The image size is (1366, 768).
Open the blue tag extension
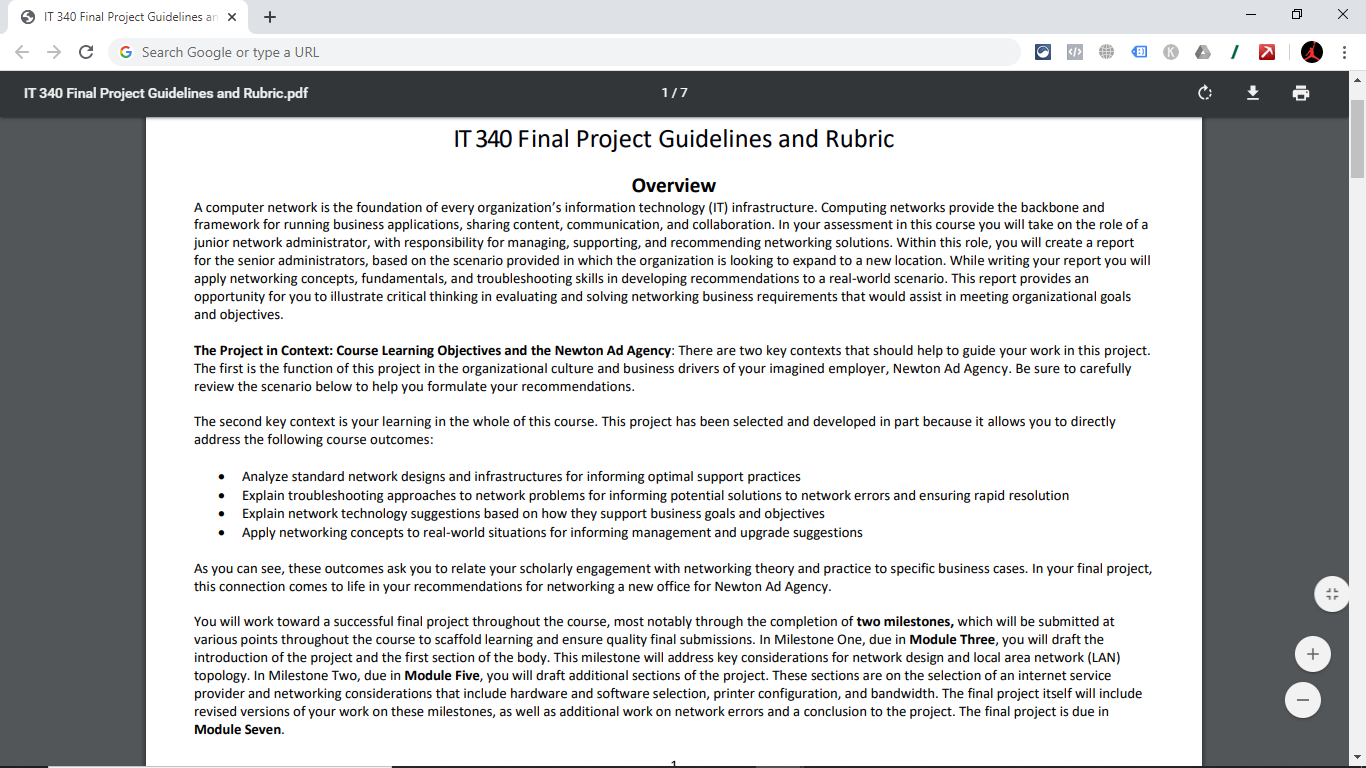(1139, 52)
